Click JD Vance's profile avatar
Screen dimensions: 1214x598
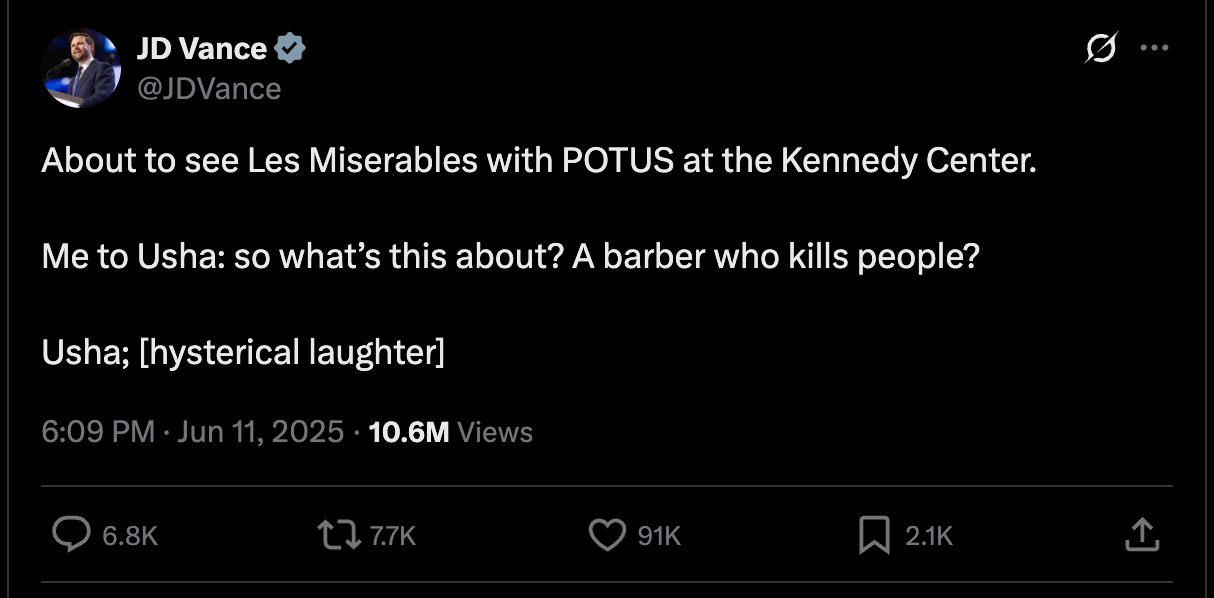point(80,67)
